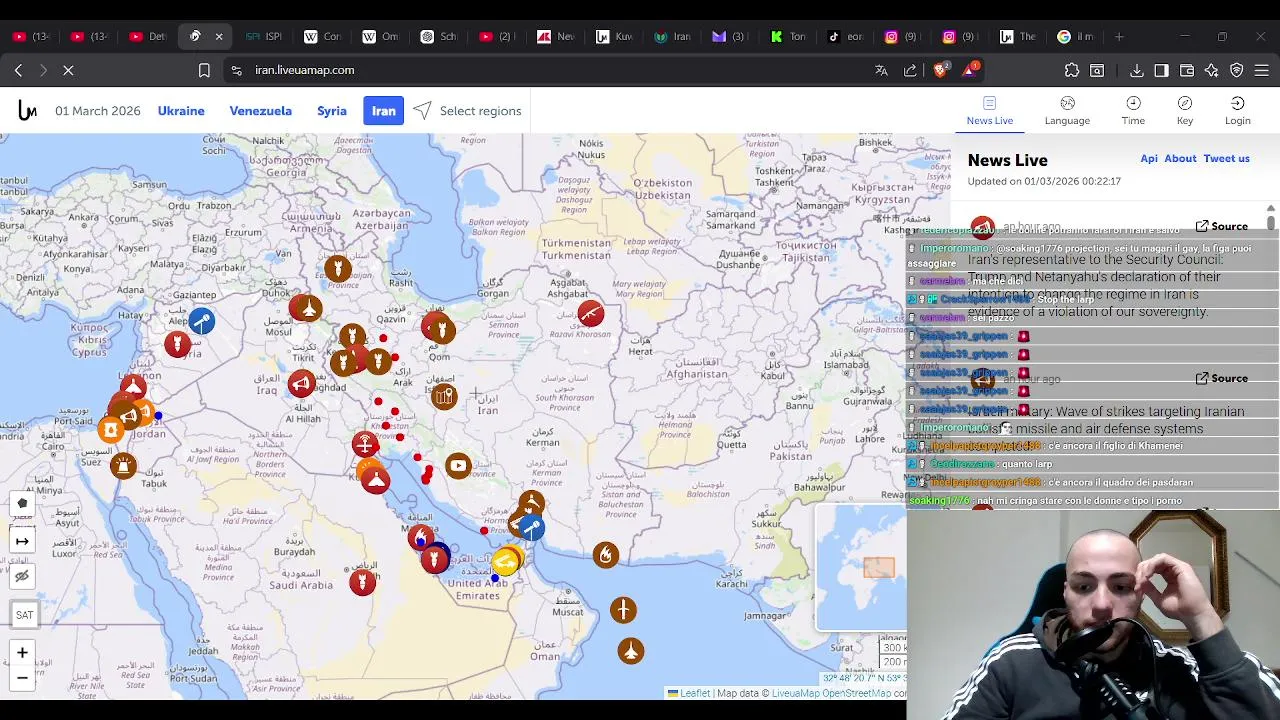This screenshot has width=1280, height=720.
Task: Open the Language selector
Action: [x=1067, y=111]
